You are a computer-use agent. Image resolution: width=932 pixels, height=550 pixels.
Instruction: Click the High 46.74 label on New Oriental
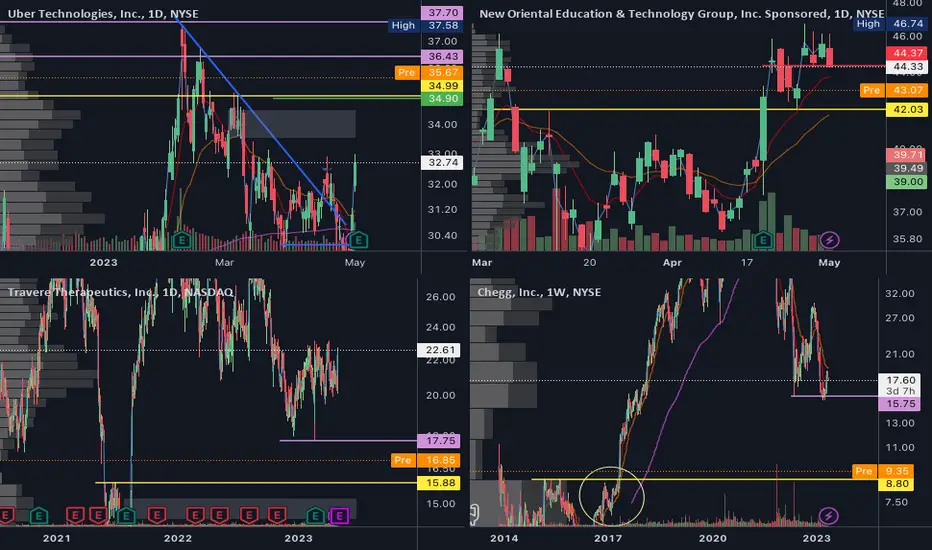coord(890,24)
